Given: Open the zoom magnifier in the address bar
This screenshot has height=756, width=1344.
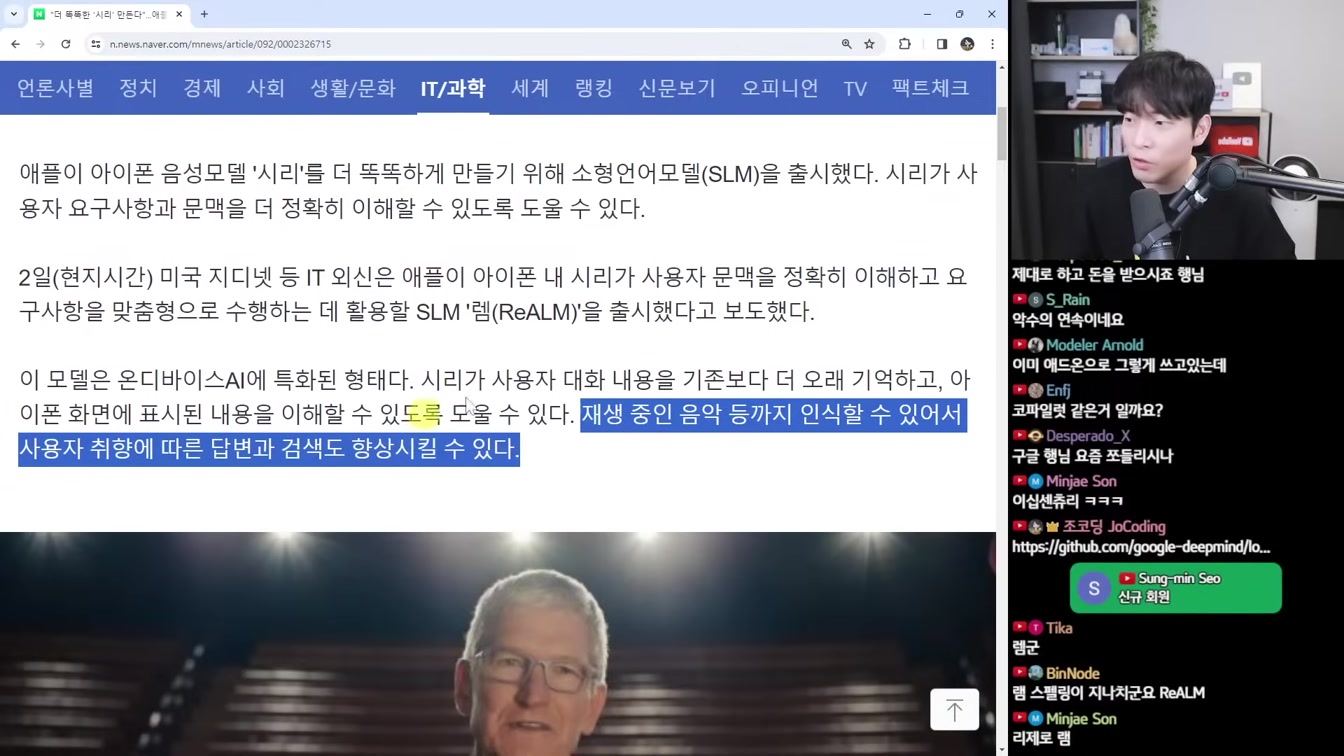Looking at the screenshot, I should click(846, 44).
